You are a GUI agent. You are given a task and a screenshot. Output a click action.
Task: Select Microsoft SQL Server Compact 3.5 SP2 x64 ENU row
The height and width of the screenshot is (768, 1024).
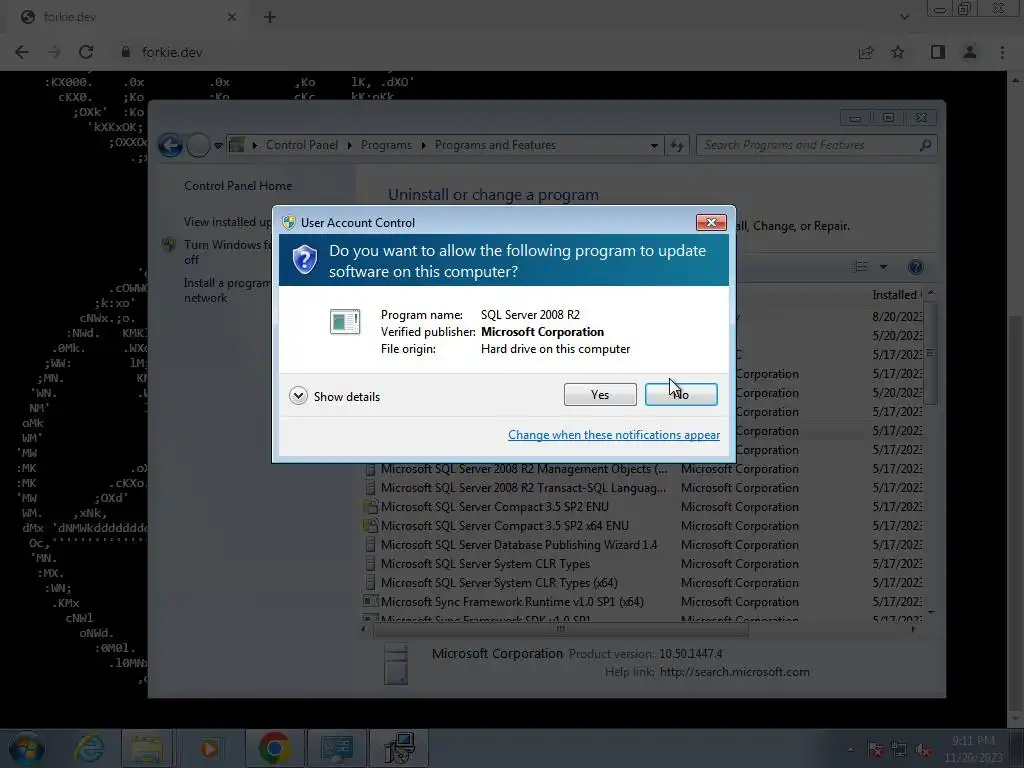tap(642, 526)
